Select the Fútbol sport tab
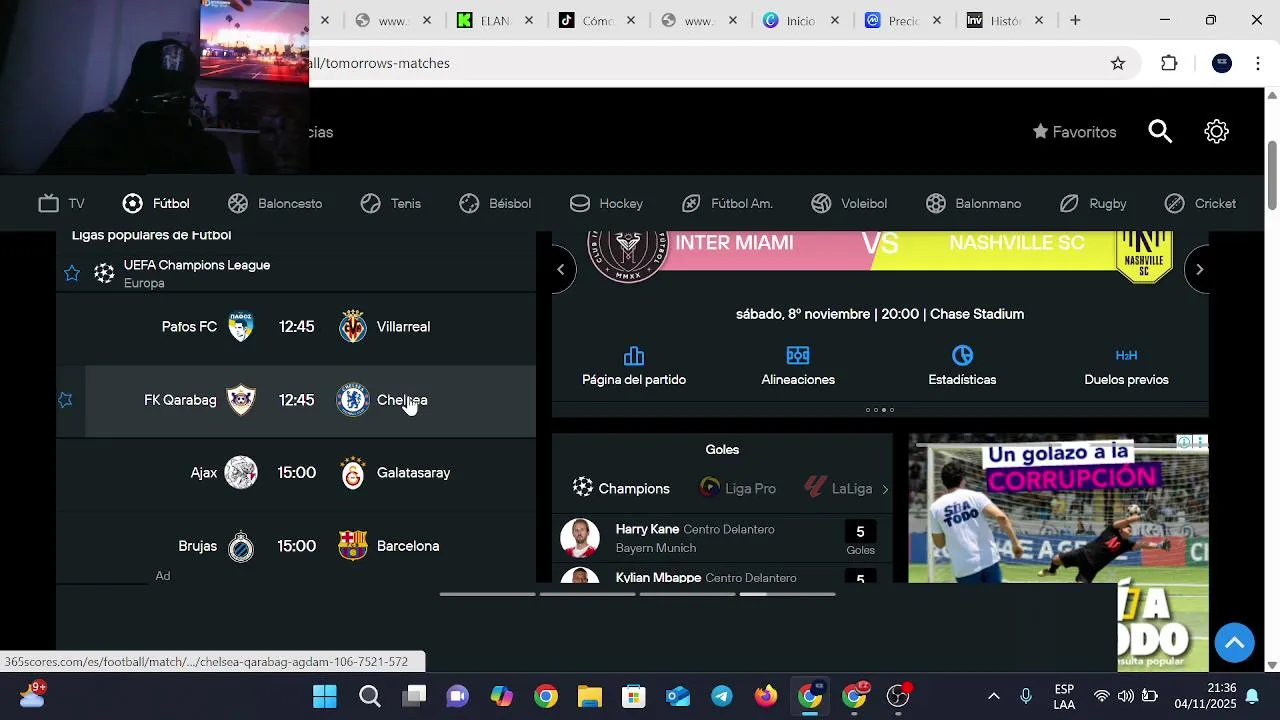1280x720 pixels. pos(156,204)
